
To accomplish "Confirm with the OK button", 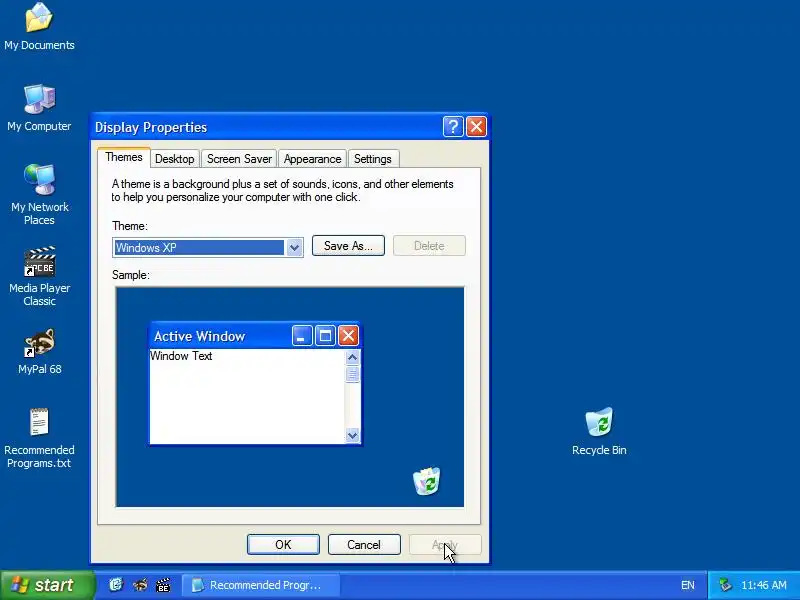I will (283, 544).
